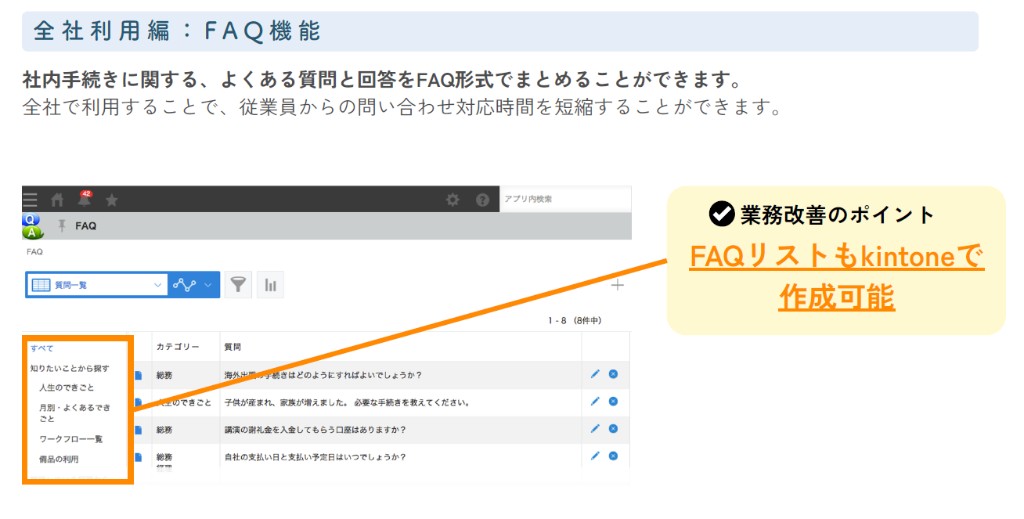Open the bookmarks star icon
Screen dimensions: 1024x519
tap(112, 200)
